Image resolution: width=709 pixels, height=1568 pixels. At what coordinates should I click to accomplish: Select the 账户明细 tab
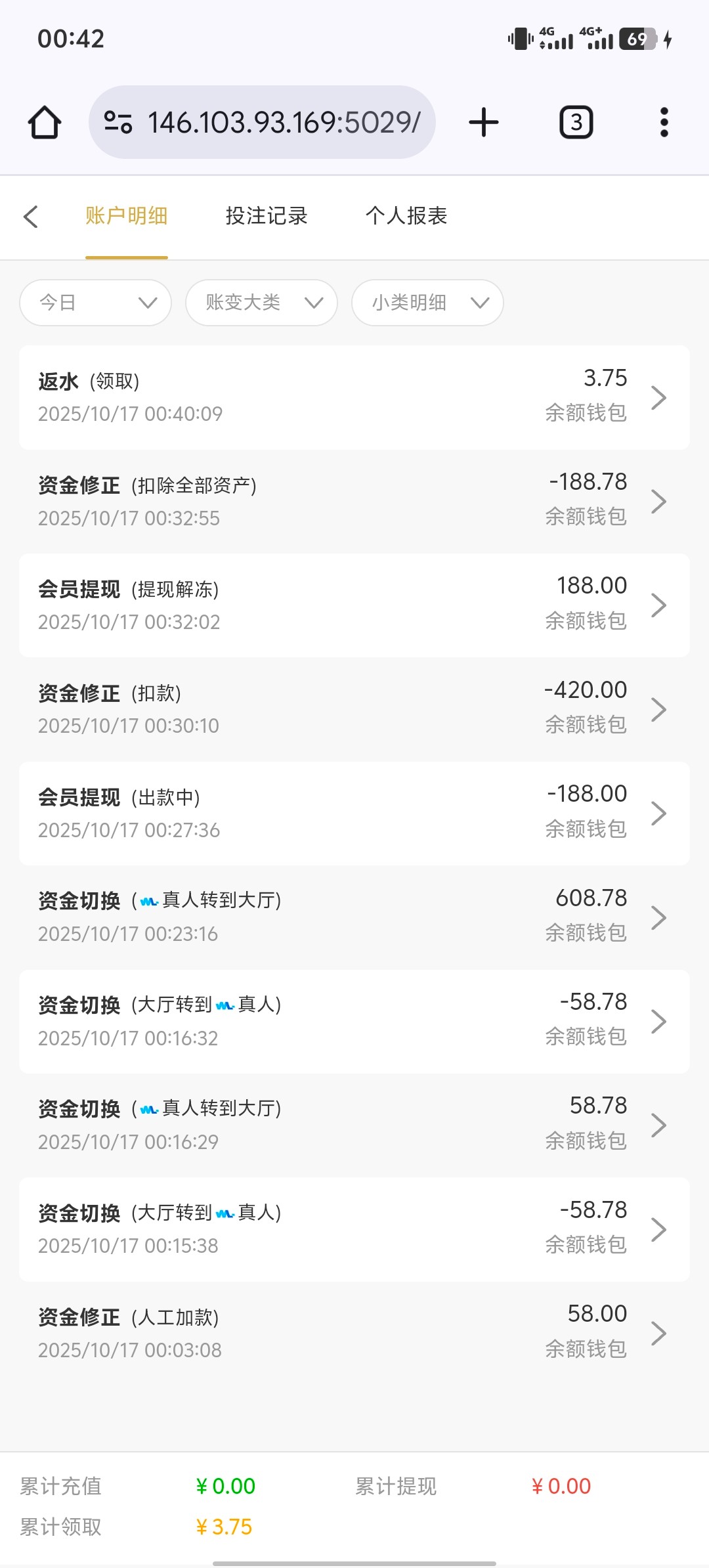(127, 216)
